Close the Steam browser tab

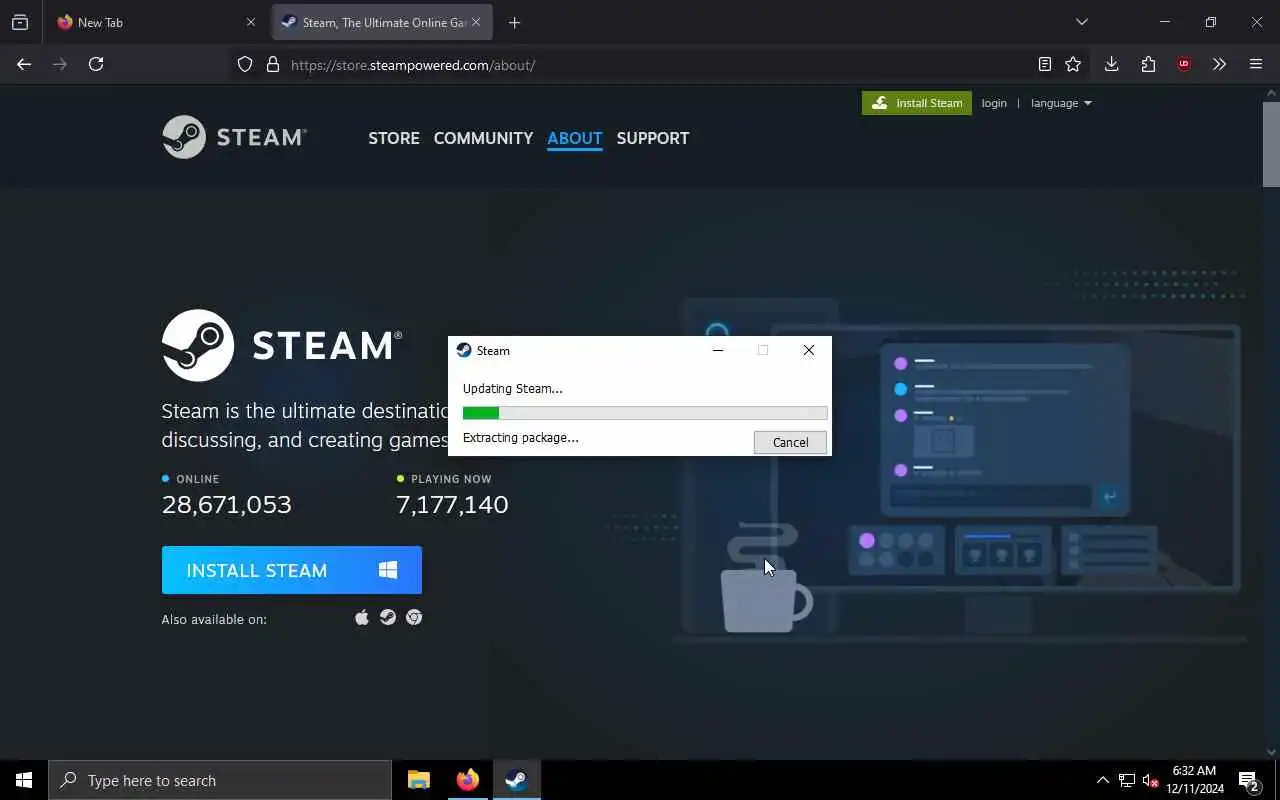click(x=476, y=22)
